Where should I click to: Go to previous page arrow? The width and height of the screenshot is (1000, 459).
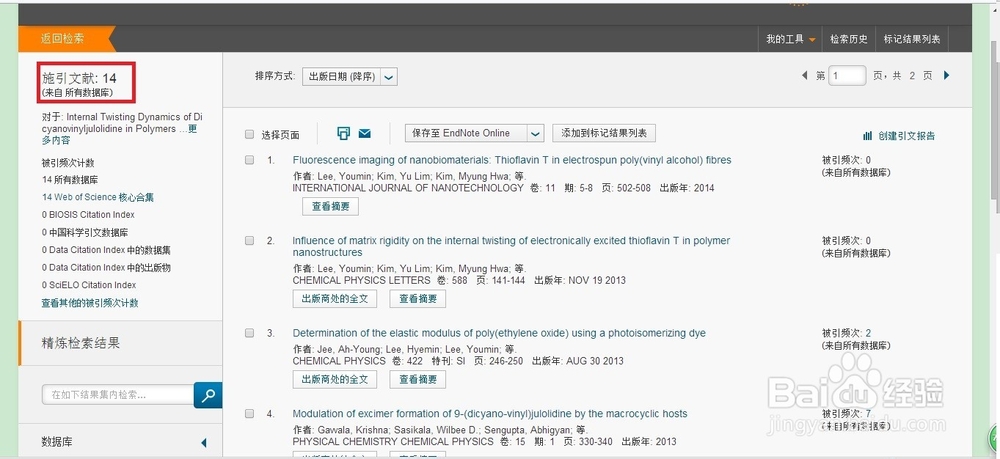[x=804, y=75]
